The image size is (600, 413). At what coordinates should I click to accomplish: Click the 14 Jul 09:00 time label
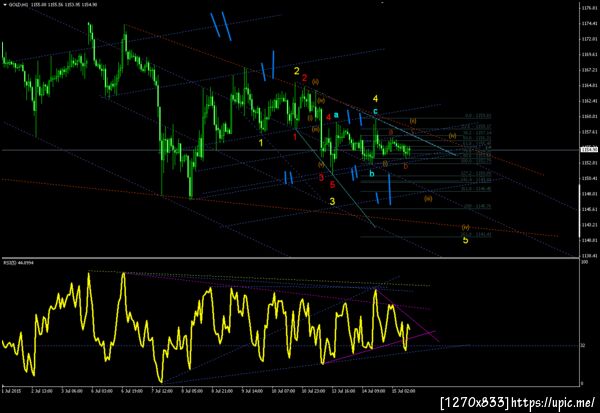[x=374, y=391]
